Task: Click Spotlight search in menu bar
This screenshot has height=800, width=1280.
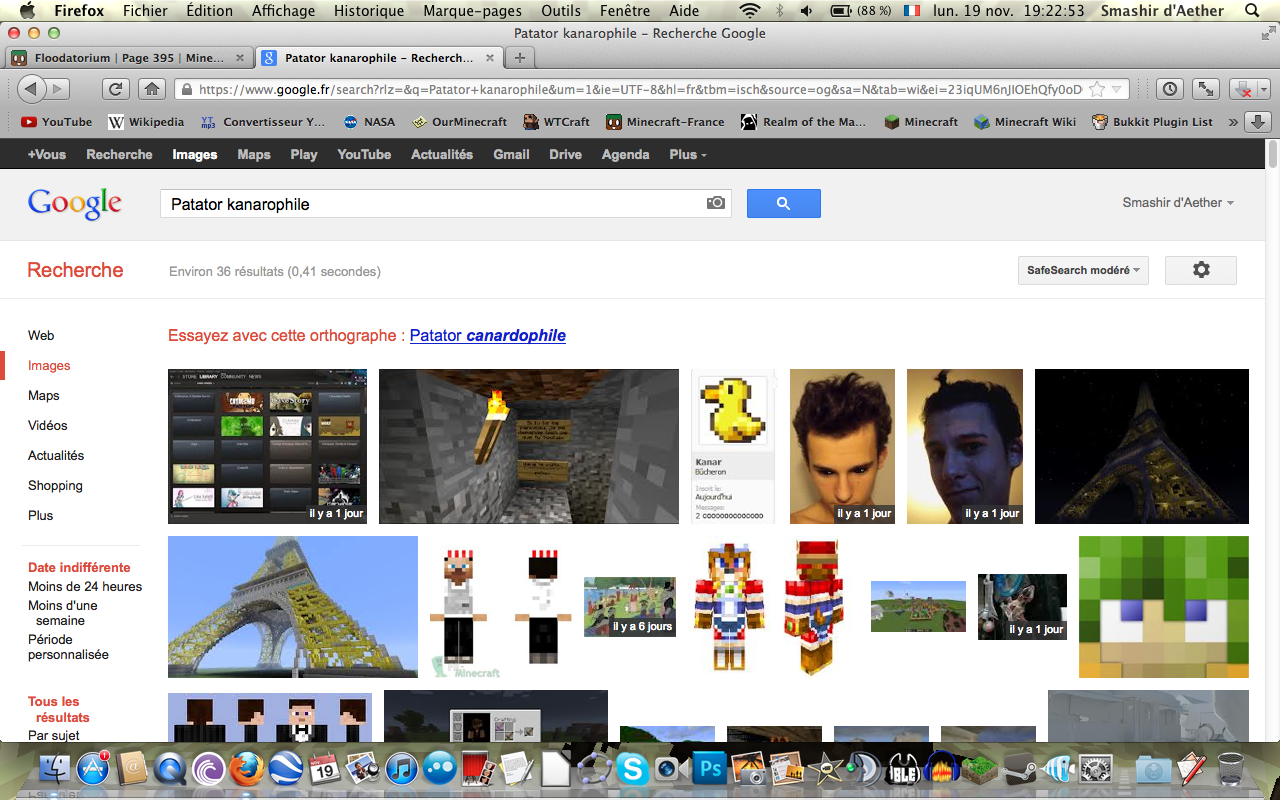Action: click(x=1252, y=11)
